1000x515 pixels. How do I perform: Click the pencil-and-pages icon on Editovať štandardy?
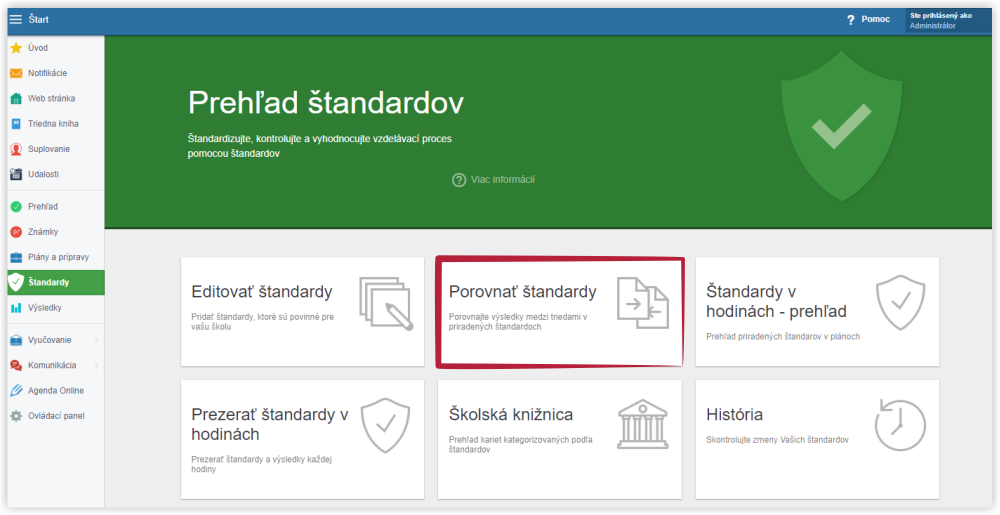click(x=386, y=303)
